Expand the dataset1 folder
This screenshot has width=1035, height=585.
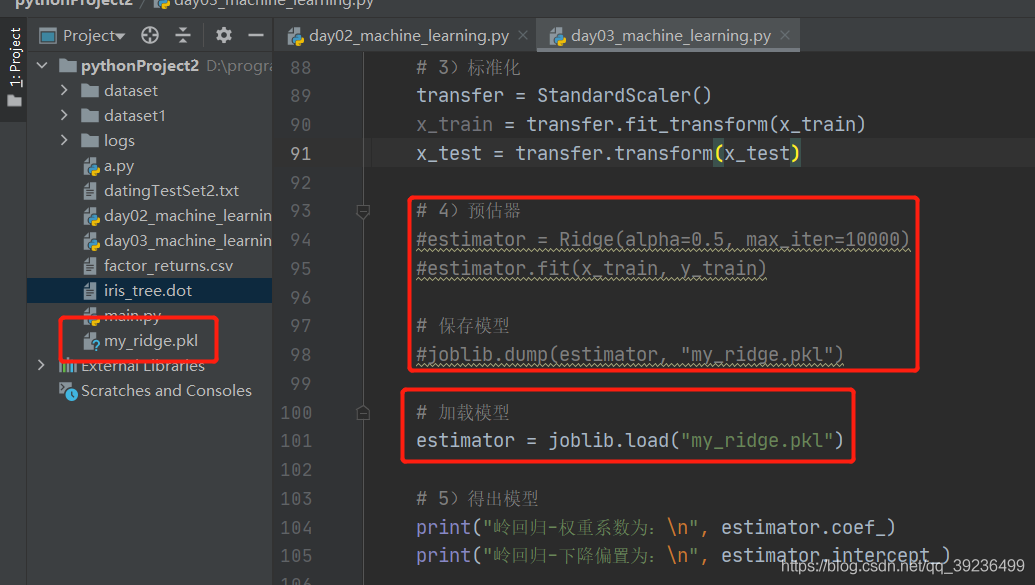click(64, 115)
